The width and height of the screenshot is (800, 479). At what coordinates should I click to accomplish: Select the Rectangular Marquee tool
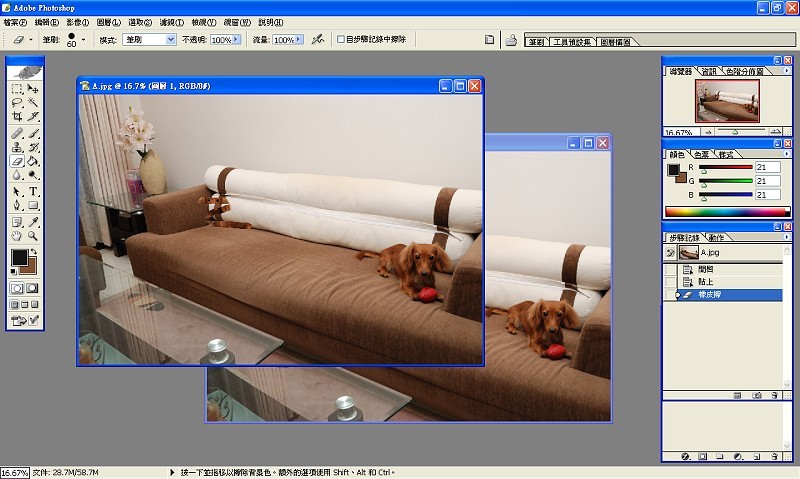(17, 89)
